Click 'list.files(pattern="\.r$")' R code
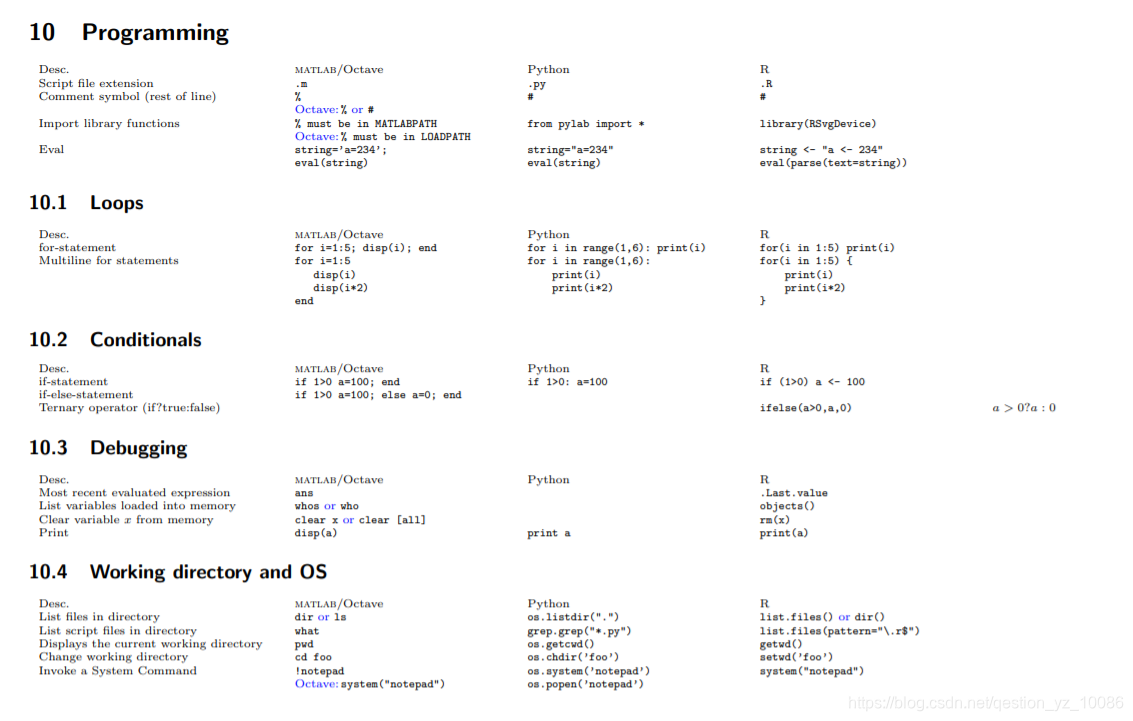Viewport: 1133px width, 721px height. [x=840, y=631]
